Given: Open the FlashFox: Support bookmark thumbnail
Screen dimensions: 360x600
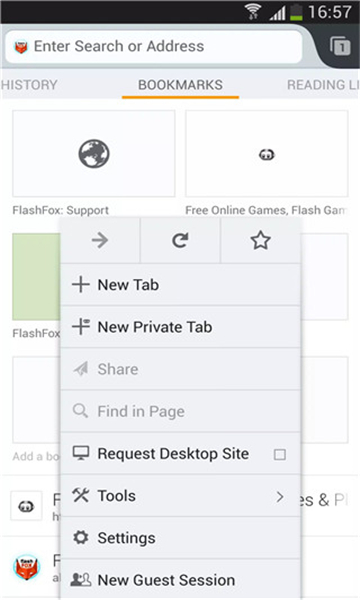Looking at the screenshot, I should pyautogui.click(x=94, y=153).
